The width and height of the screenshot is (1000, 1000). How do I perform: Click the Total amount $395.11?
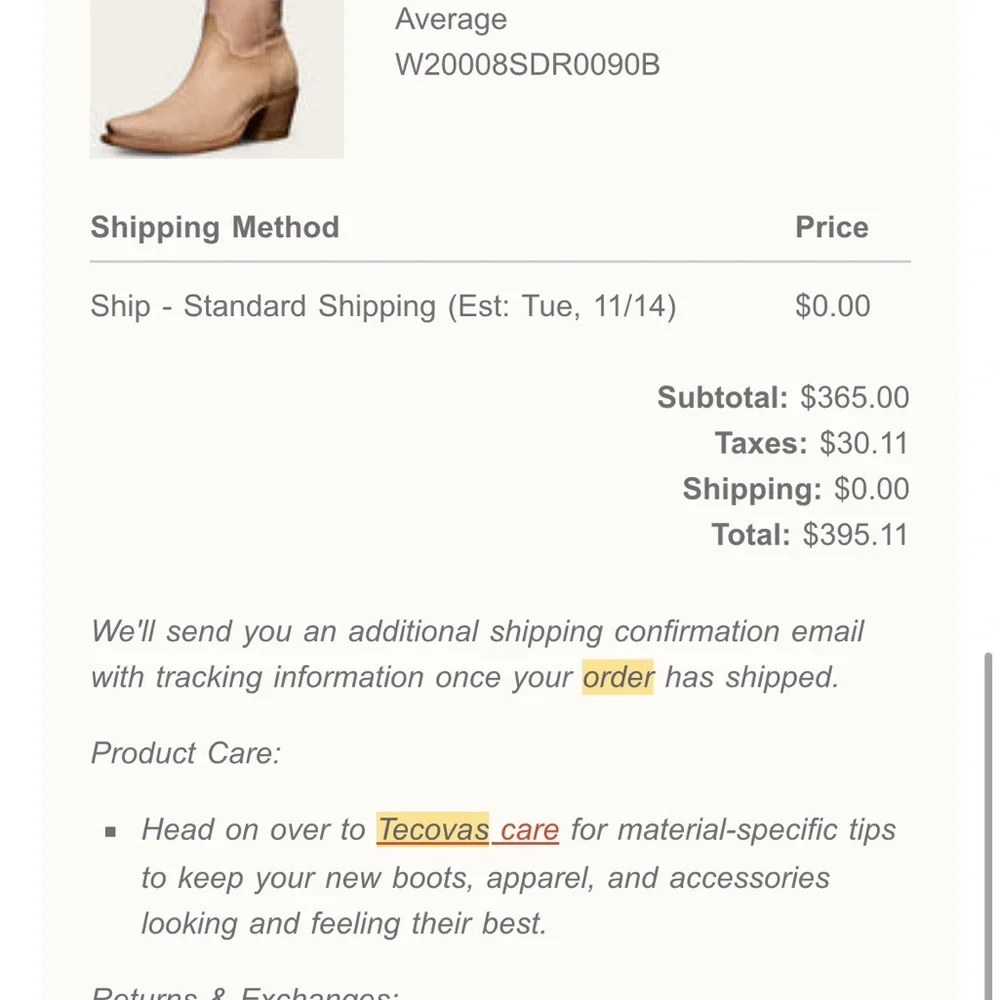(x=855, y=535)
